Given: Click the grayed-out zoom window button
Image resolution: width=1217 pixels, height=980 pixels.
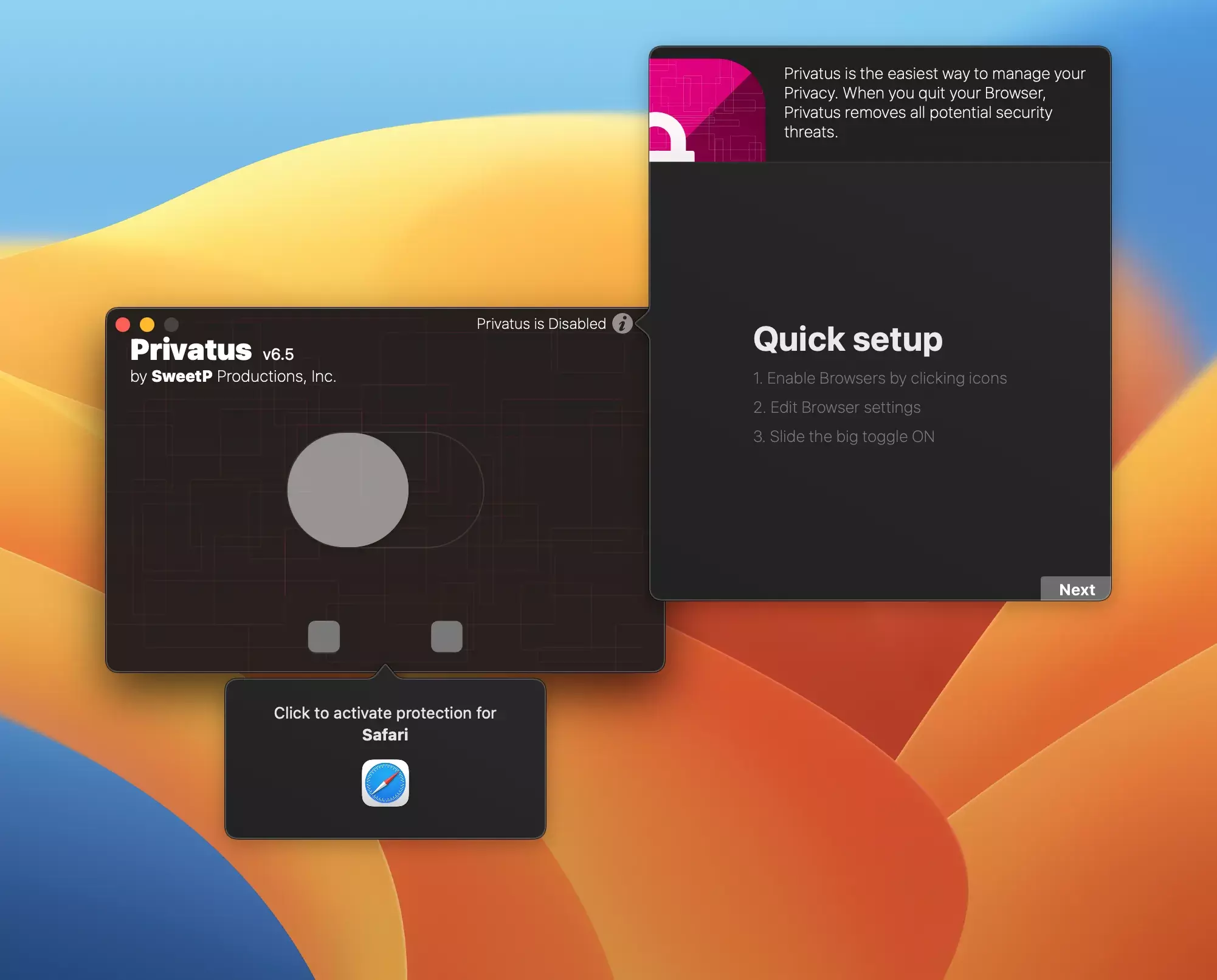Looking at the screenshot, I should [x=171, y=325].
